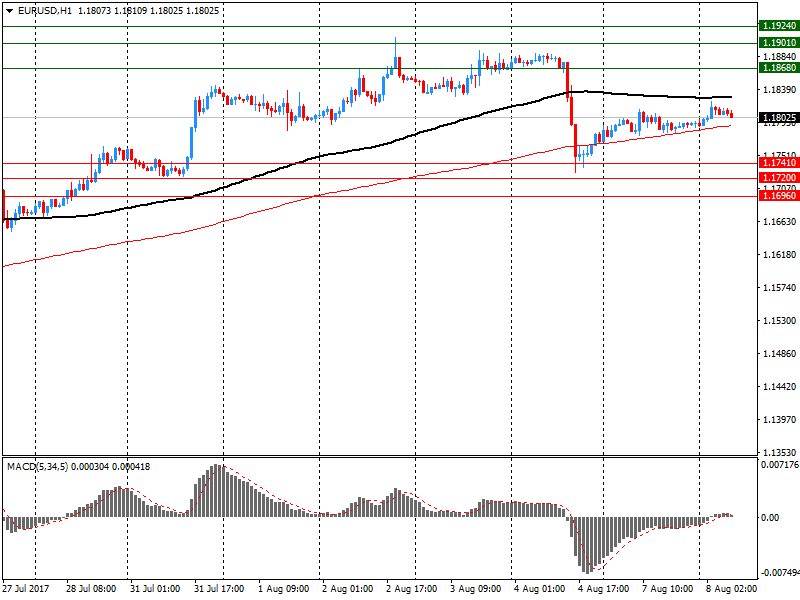Select the 1.17200 red support level label

click(x=779, y=178)
